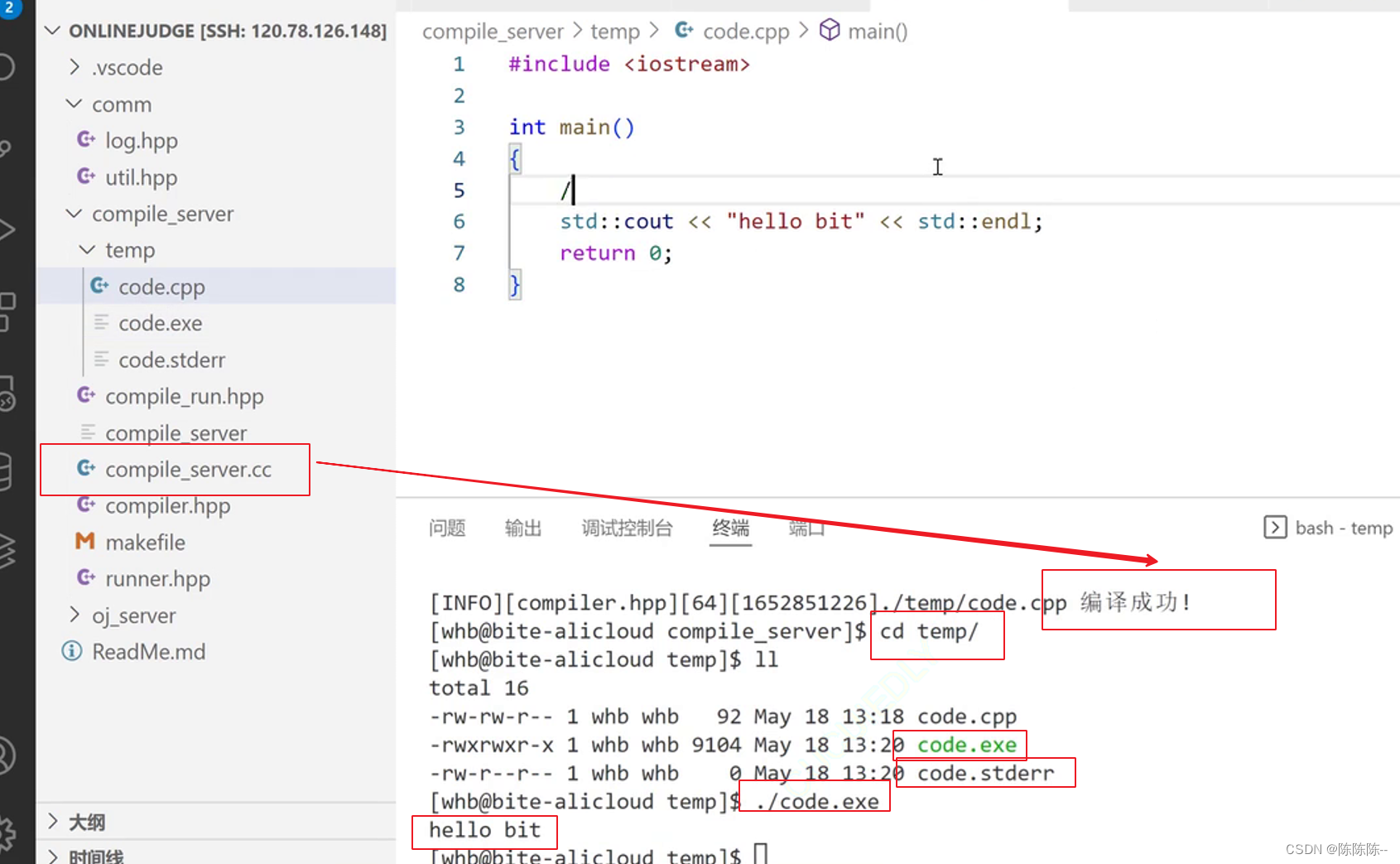Click main() in the breadcrumb
The image size is (1400, 864).
point(878,31)
